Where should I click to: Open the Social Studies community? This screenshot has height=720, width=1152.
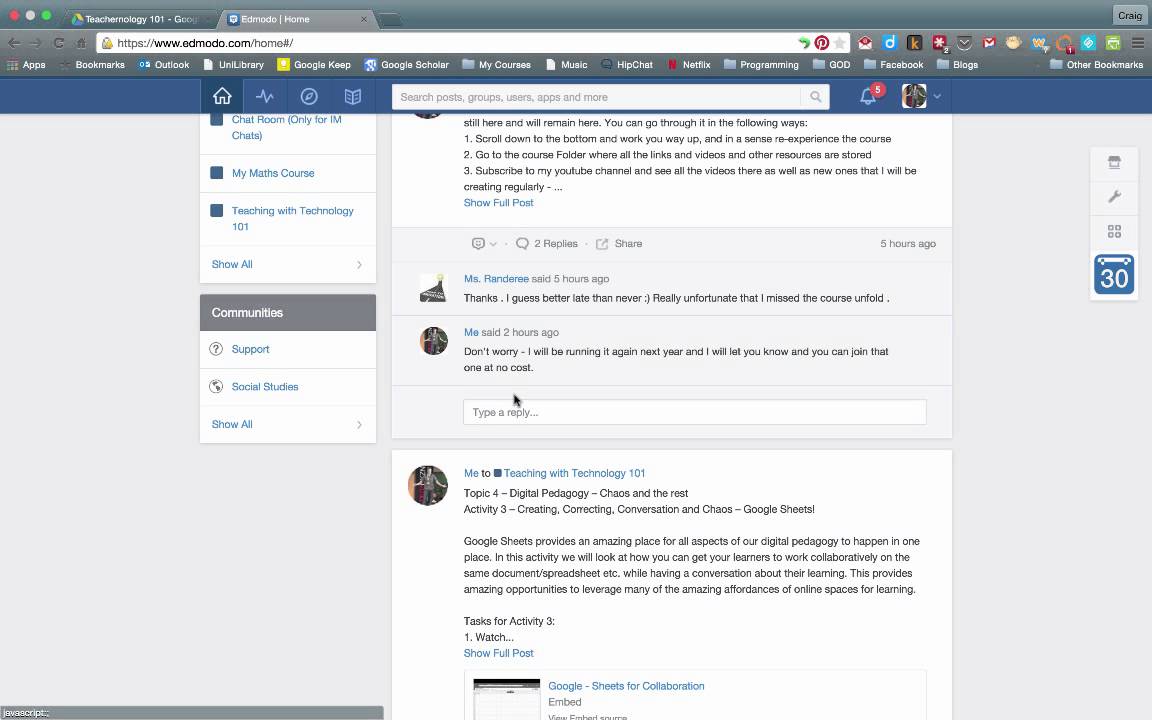point(264,387)
